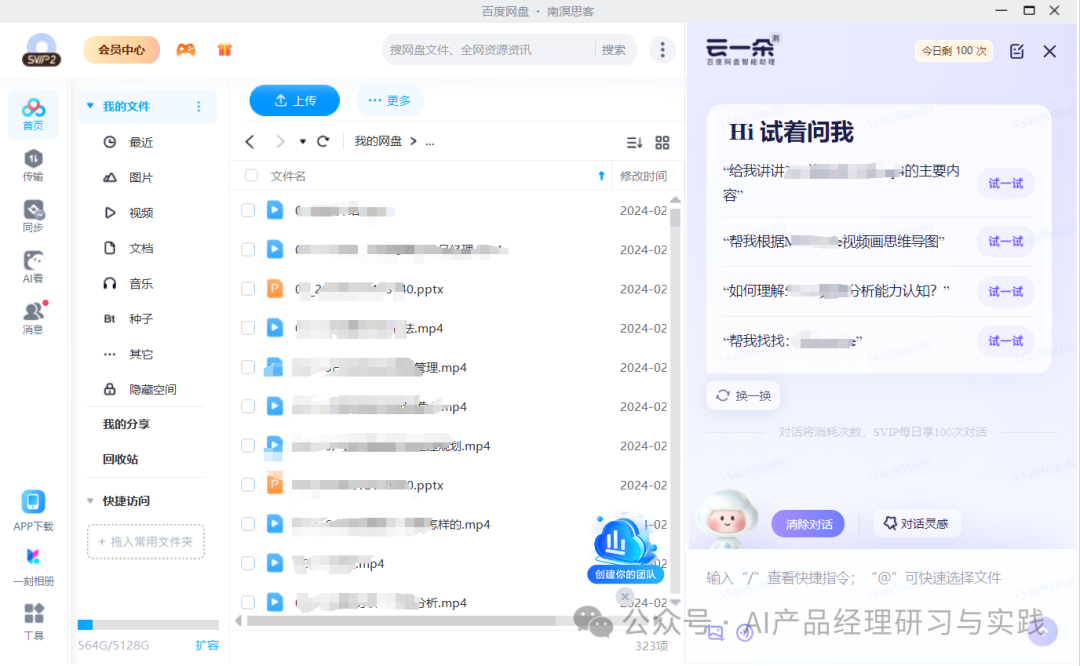Open 会员中心 member center
1080x666 pixels.
tap(121, 50)
